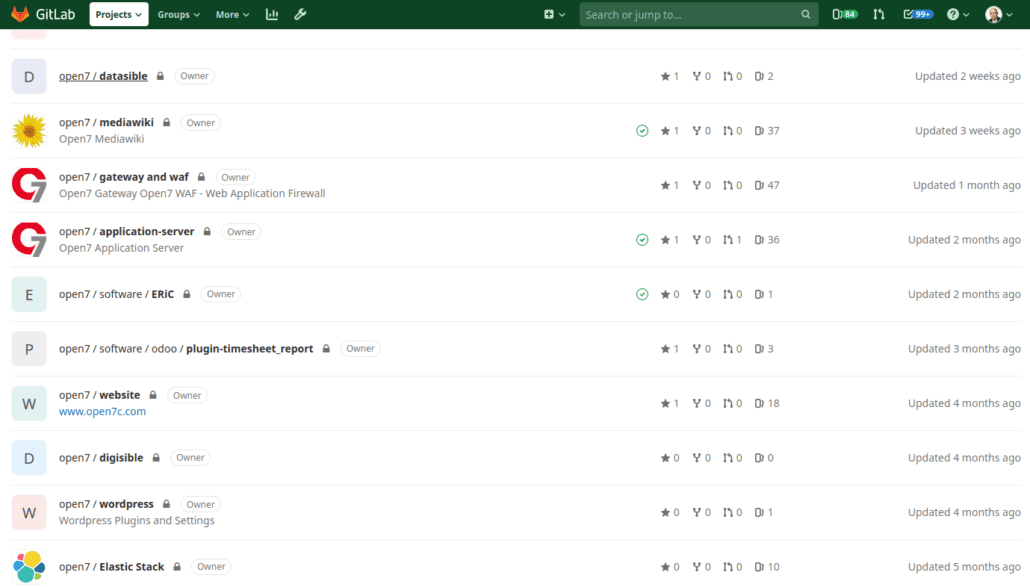Open the new item plus dropdown
1030x587 pixels.
pos(554,14)
